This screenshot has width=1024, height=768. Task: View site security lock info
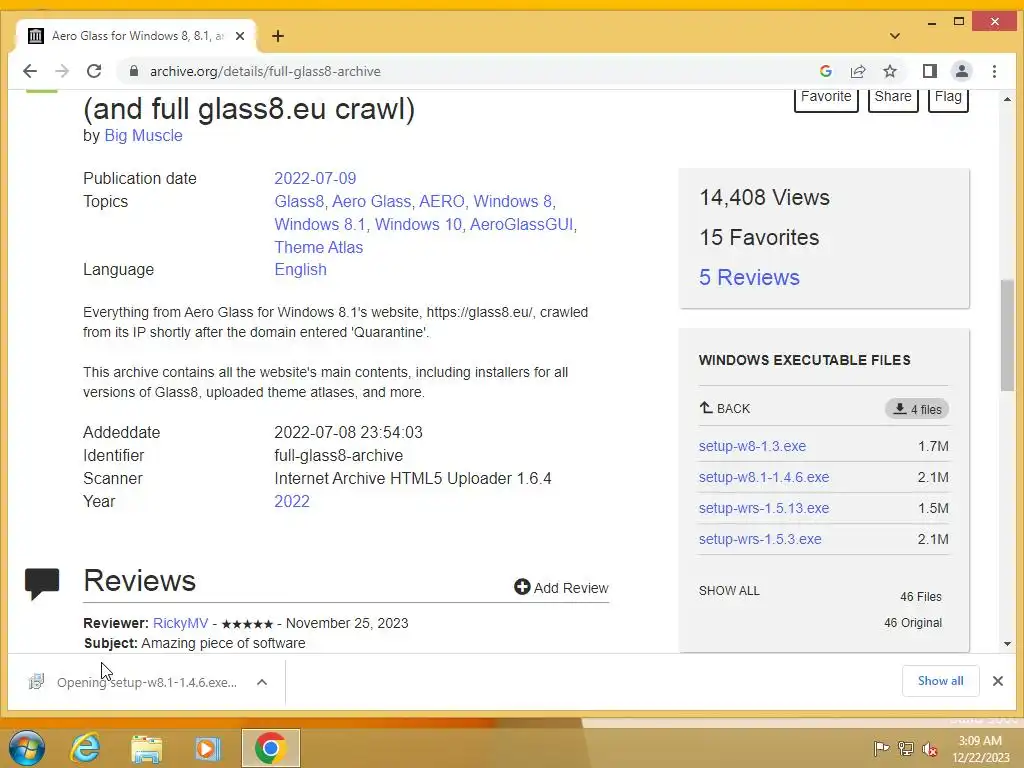pos(134,71)
